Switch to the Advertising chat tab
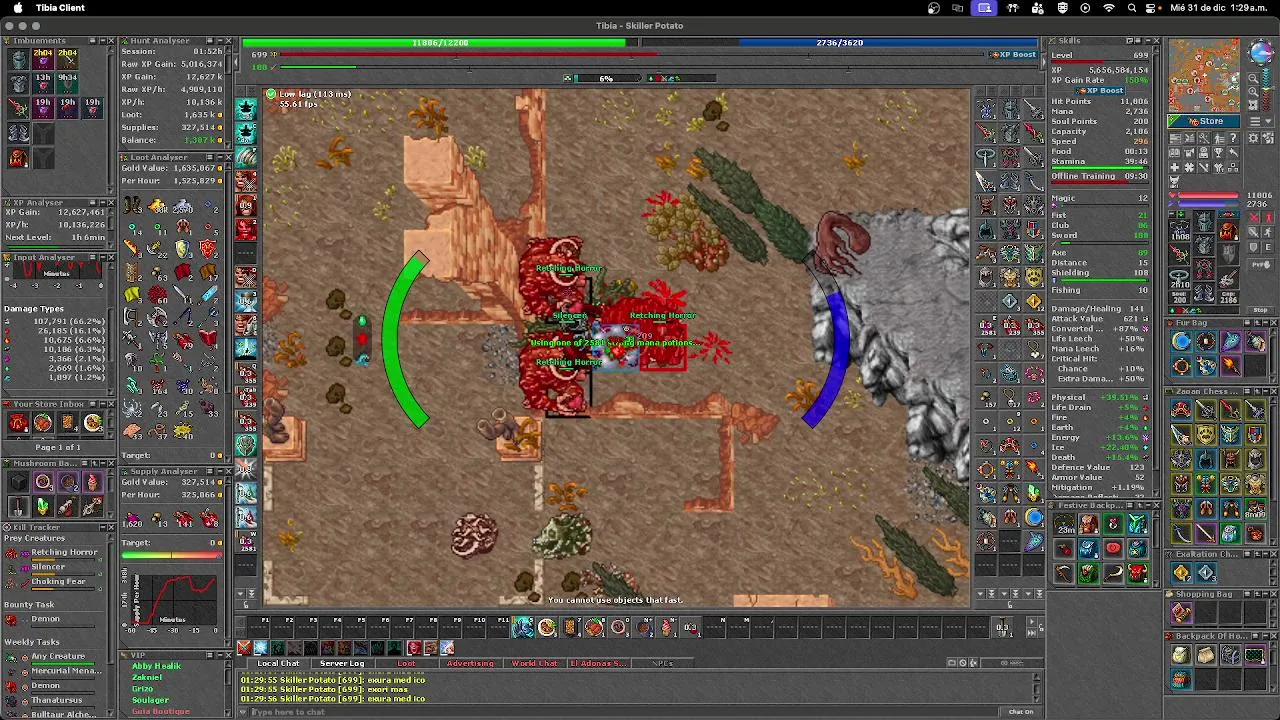This screenshot has width=1280, height=720. click(x=470, y=663)
